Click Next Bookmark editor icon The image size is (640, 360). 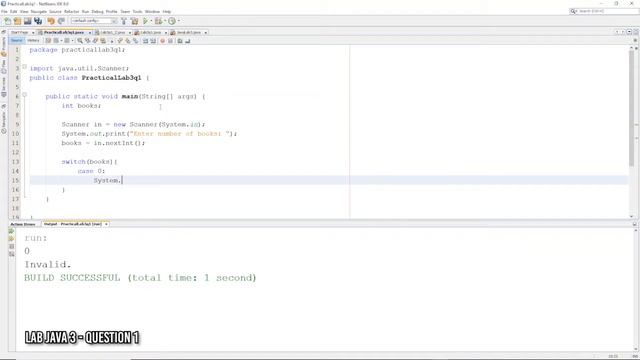(128, 41)
